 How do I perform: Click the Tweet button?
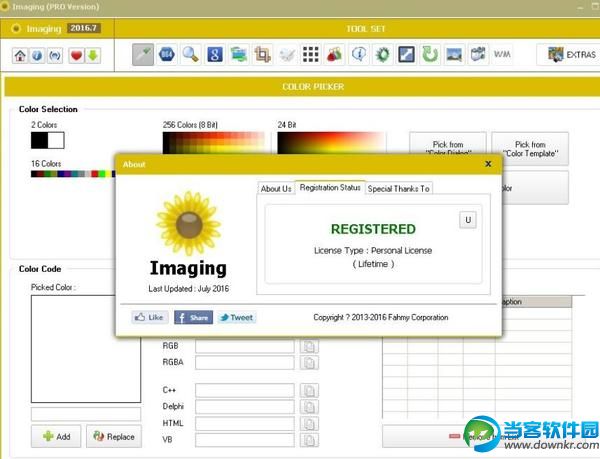pos(237,317)
